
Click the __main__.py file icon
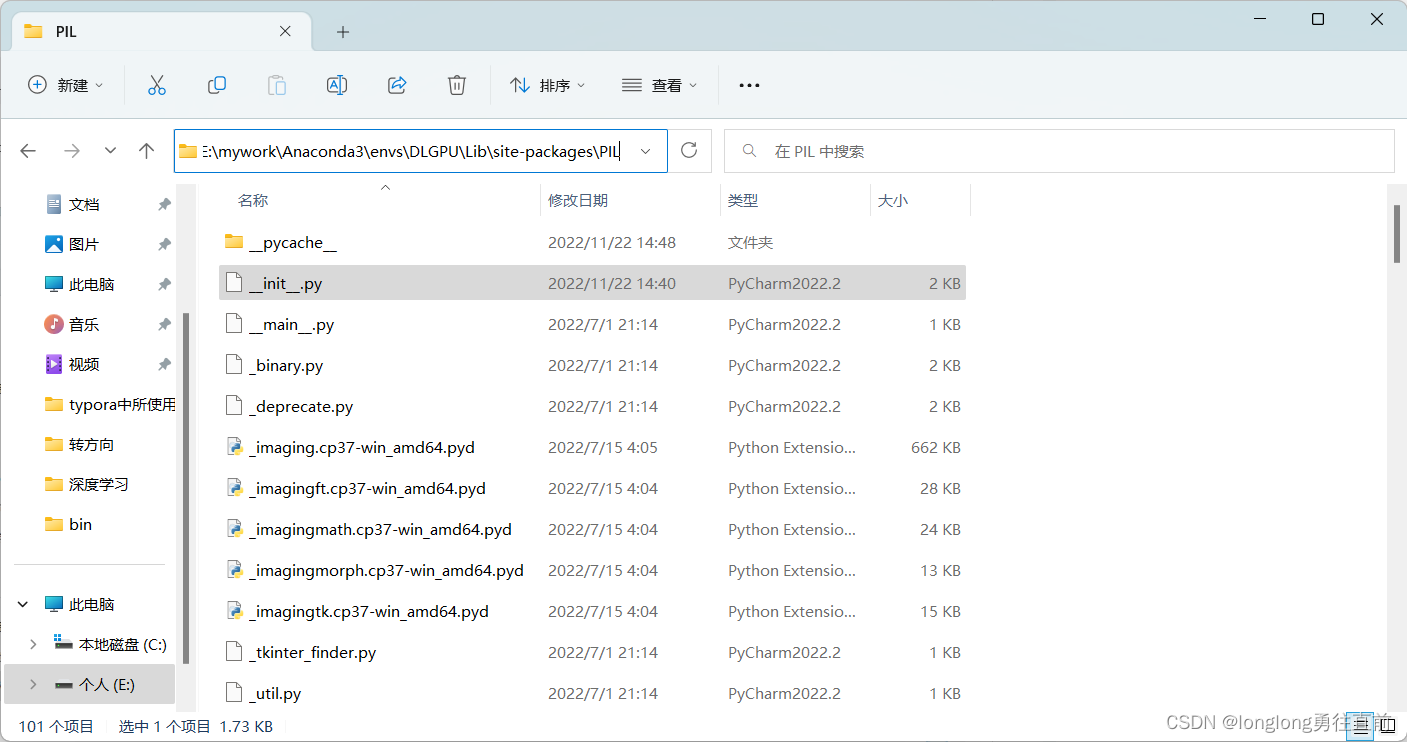click(x=234, y=324)
